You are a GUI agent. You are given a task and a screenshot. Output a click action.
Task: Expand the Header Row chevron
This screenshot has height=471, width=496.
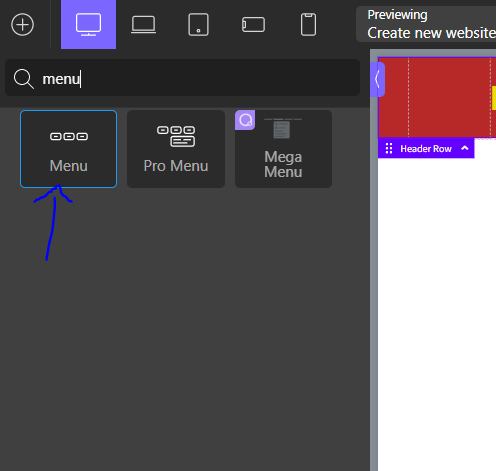tap(465, 148)
